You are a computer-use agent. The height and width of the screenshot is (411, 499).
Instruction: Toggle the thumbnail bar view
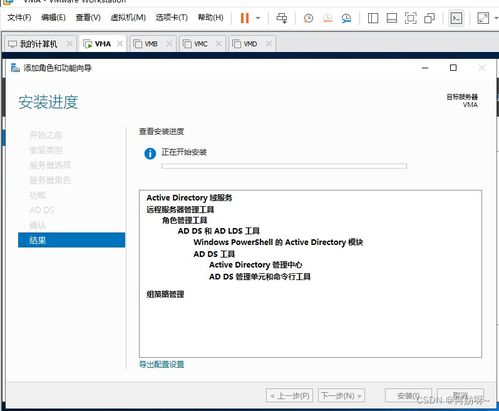pyautogui.click(x=391, y=18)
